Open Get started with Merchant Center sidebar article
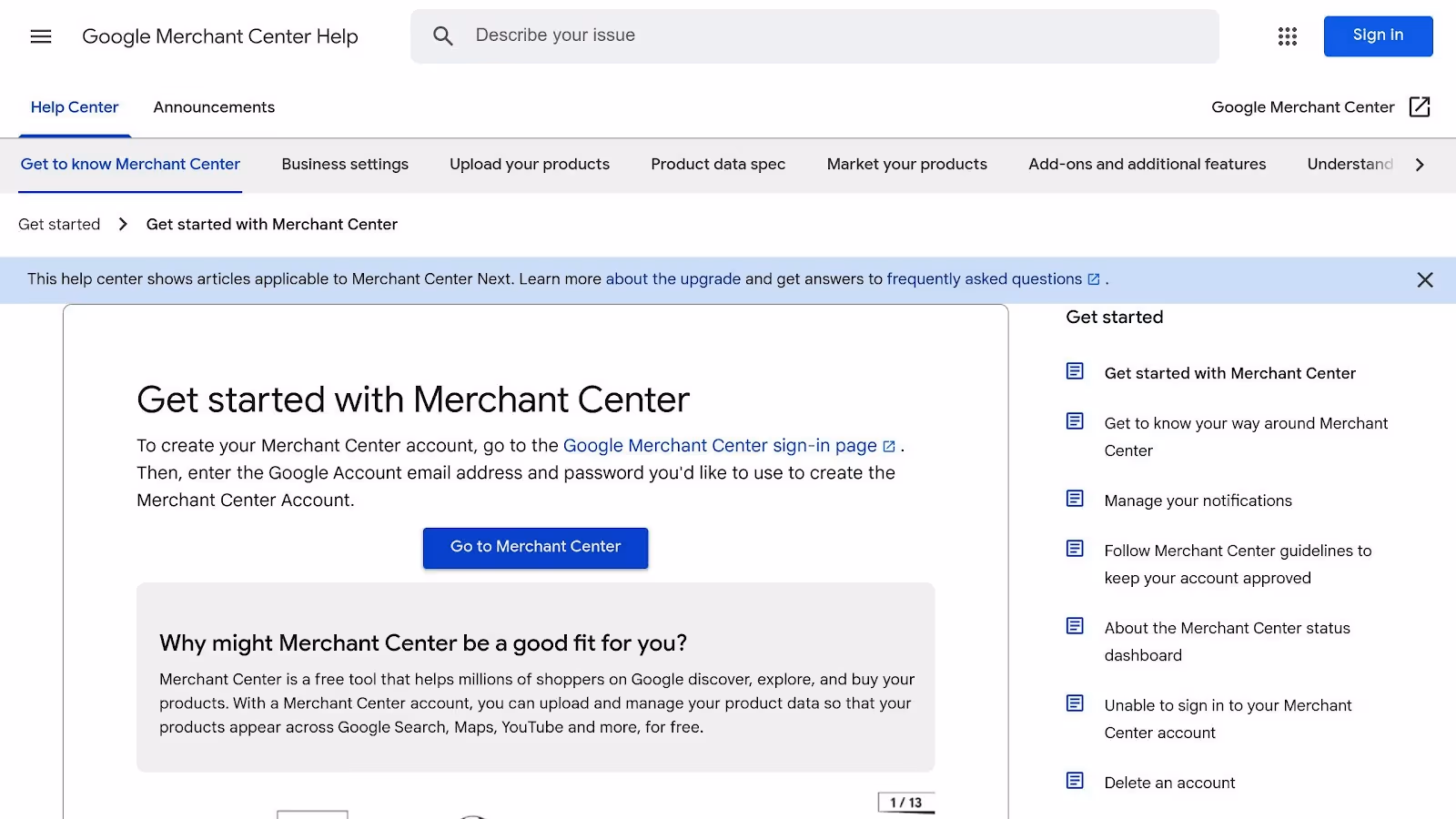The height and width of the screenshot is (819, 1456). 1229,373
